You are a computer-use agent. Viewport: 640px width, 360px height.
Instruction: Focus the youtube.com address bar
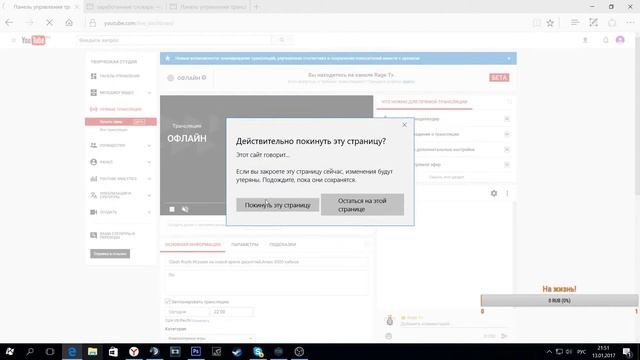click(310, 23)
